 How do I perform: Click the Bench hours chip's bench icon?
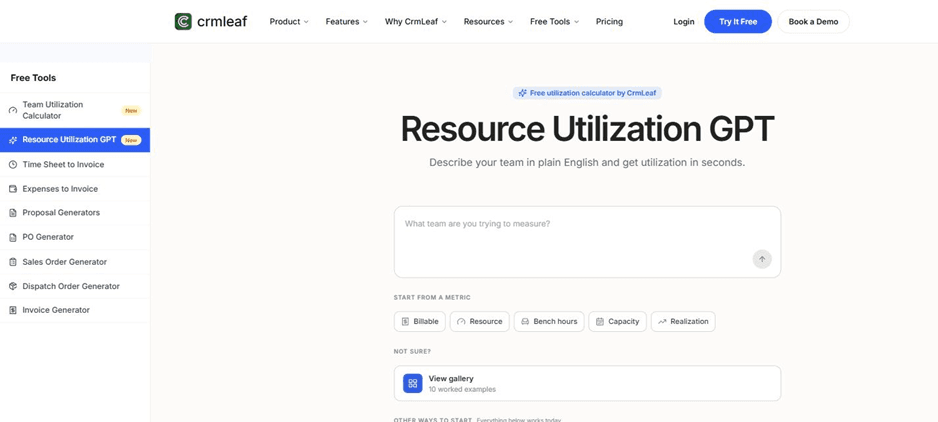(525, 321)
